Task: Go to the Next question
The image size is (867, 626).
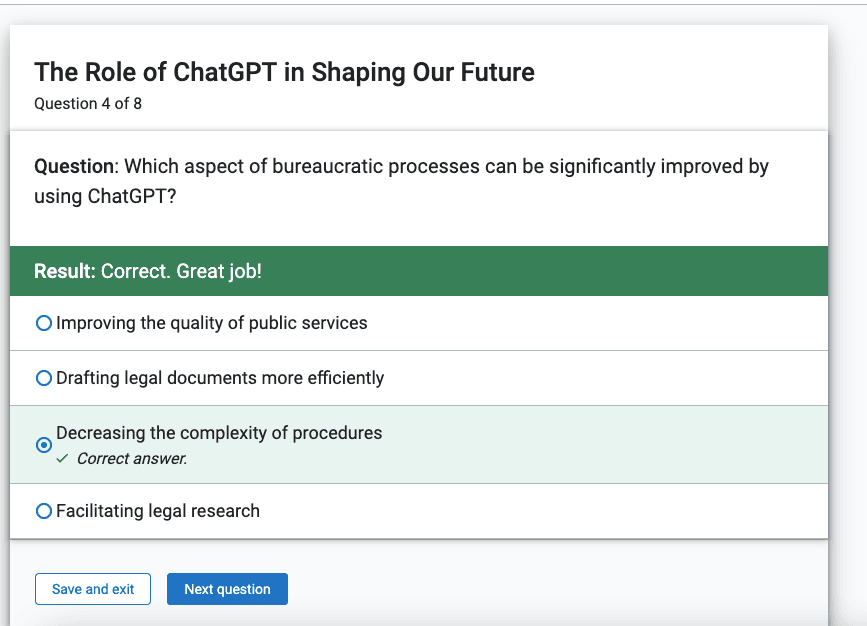Action: 227,589
